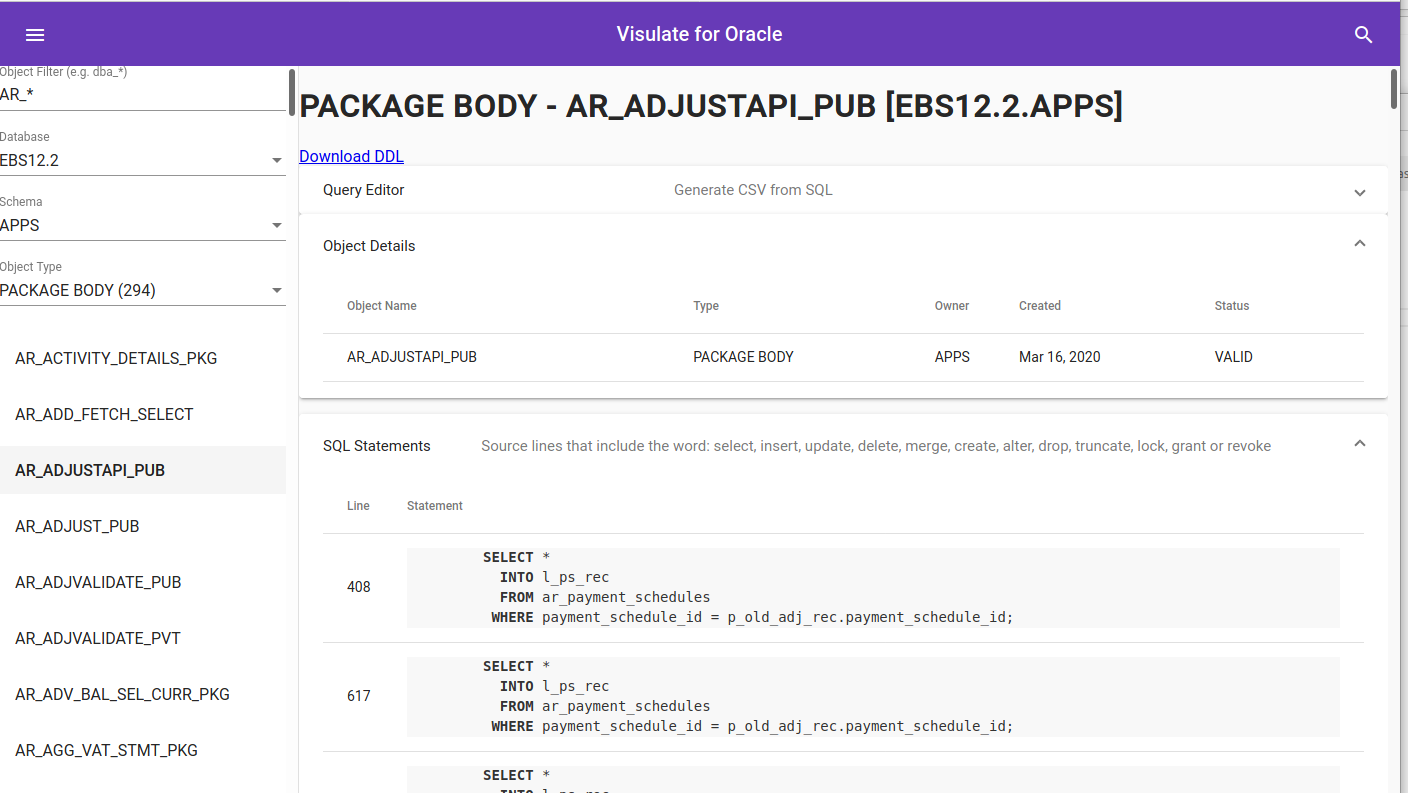Click the PACKAGE BODY type cell

(x=743, y=357)
